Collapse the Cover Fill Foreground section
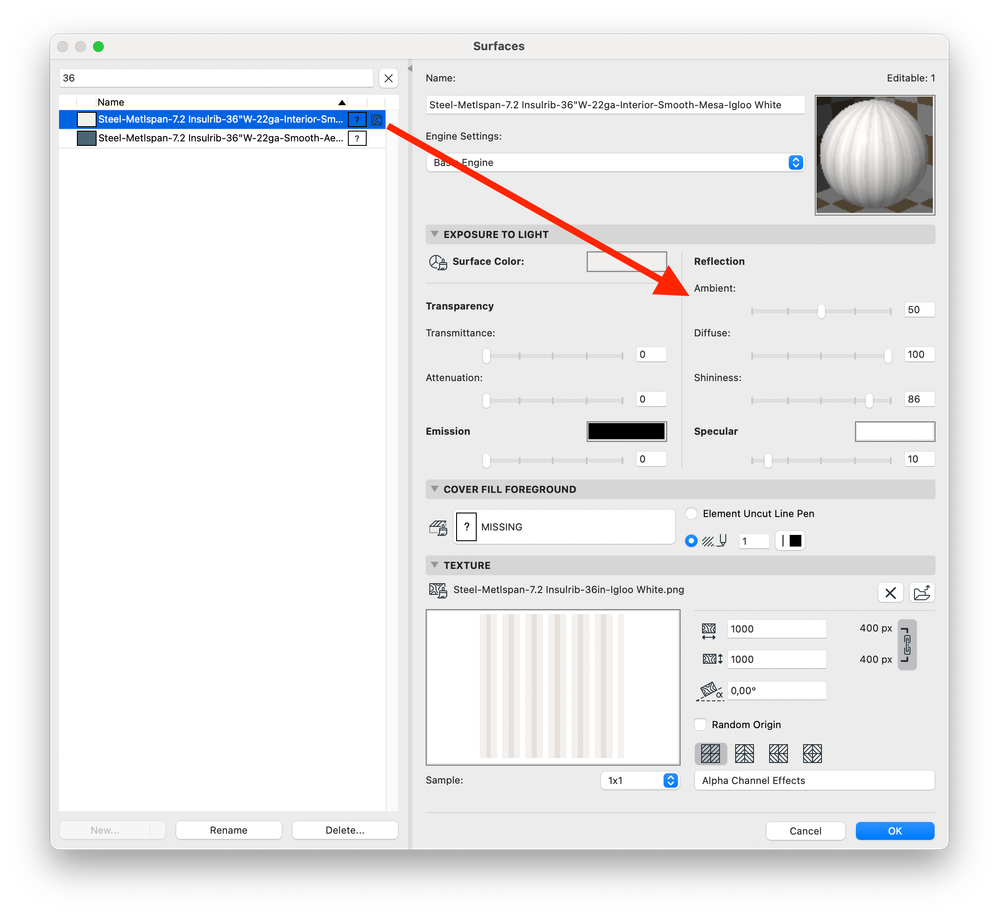Screen dimensions: 999x916 (435, 489)
